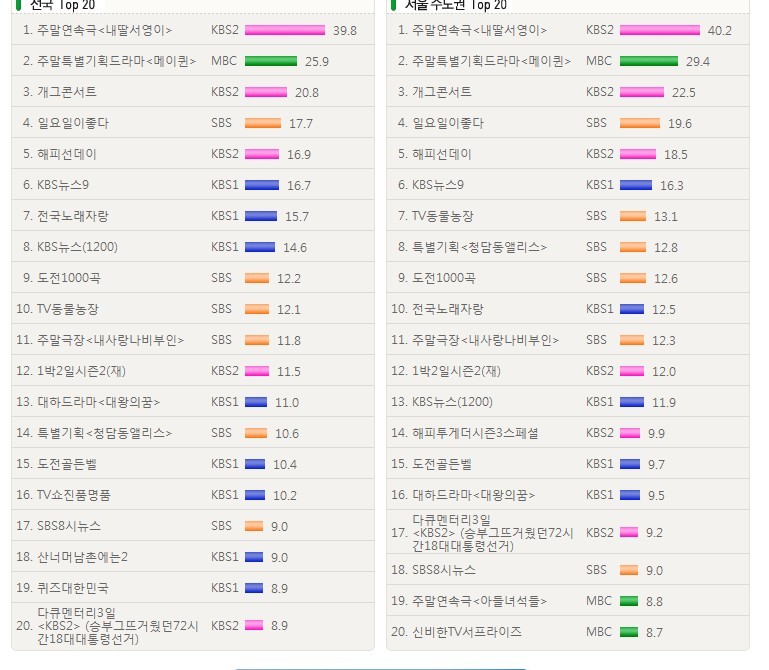Click 해피선데이 with rating 18.5
The height and width of the screenshot is (670, 769).
[x=441, y=154]
